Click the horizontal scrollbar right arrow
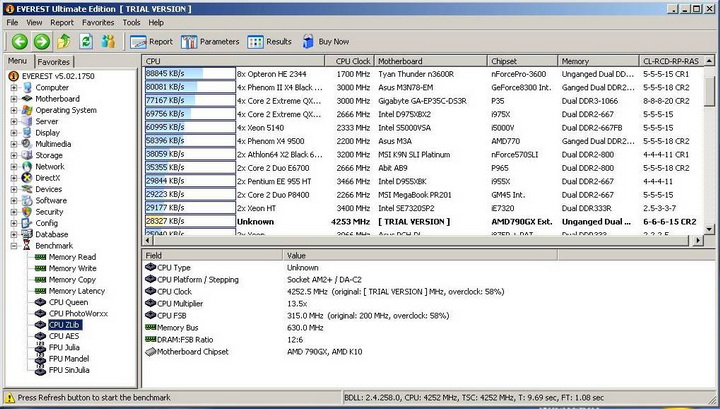The image size is (720, 409). pos(698,240)
